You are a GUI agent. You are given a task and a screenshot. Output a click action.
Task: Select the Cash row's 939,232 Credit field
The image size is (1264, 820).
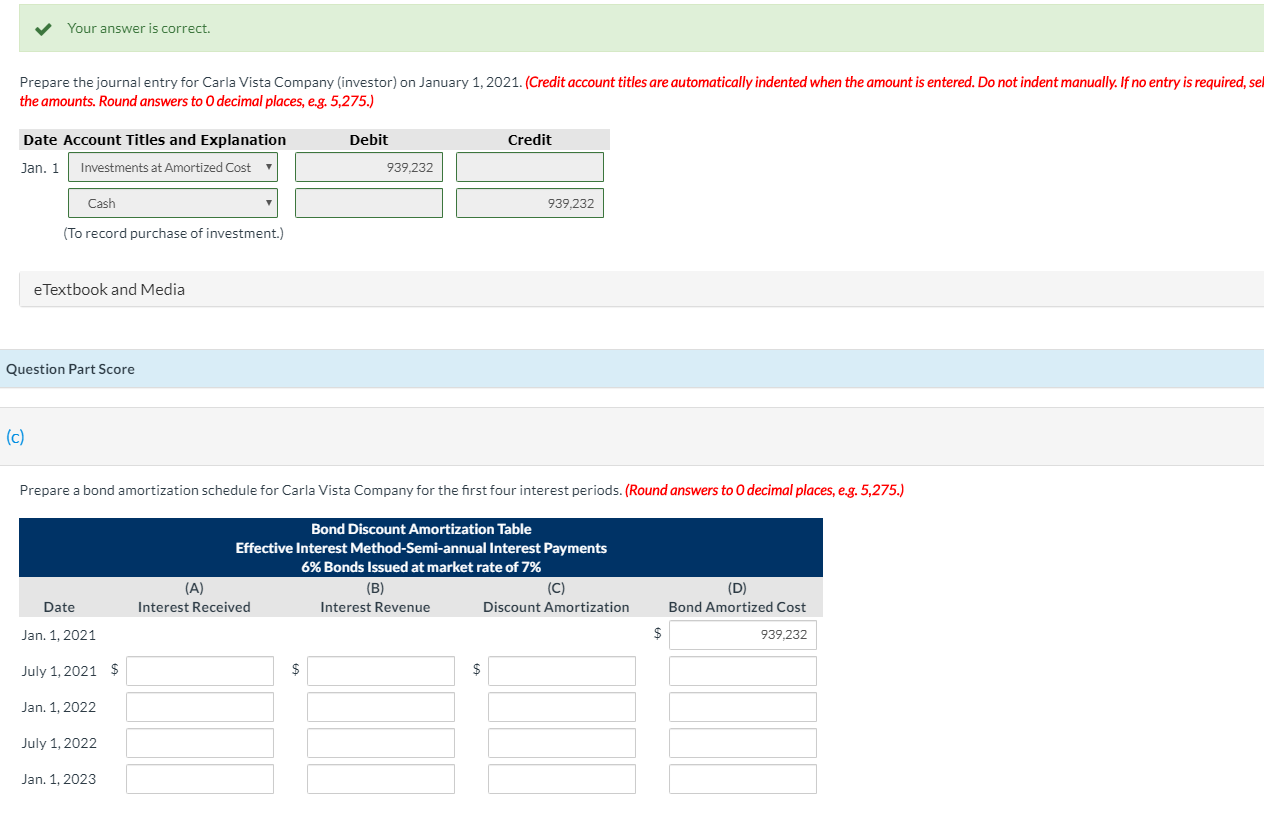[x=529, y=202]
